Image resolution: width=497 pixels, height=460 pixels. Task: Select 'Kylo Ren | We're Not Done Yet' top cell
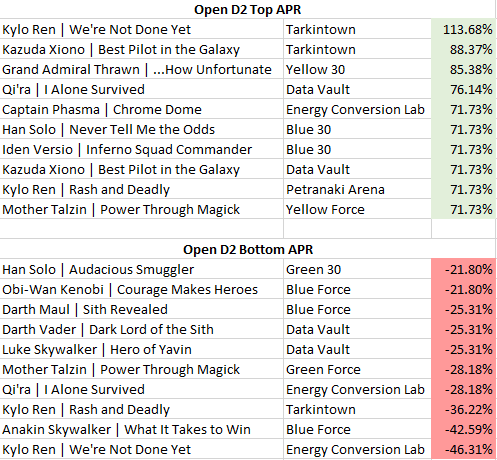[141, 29]
